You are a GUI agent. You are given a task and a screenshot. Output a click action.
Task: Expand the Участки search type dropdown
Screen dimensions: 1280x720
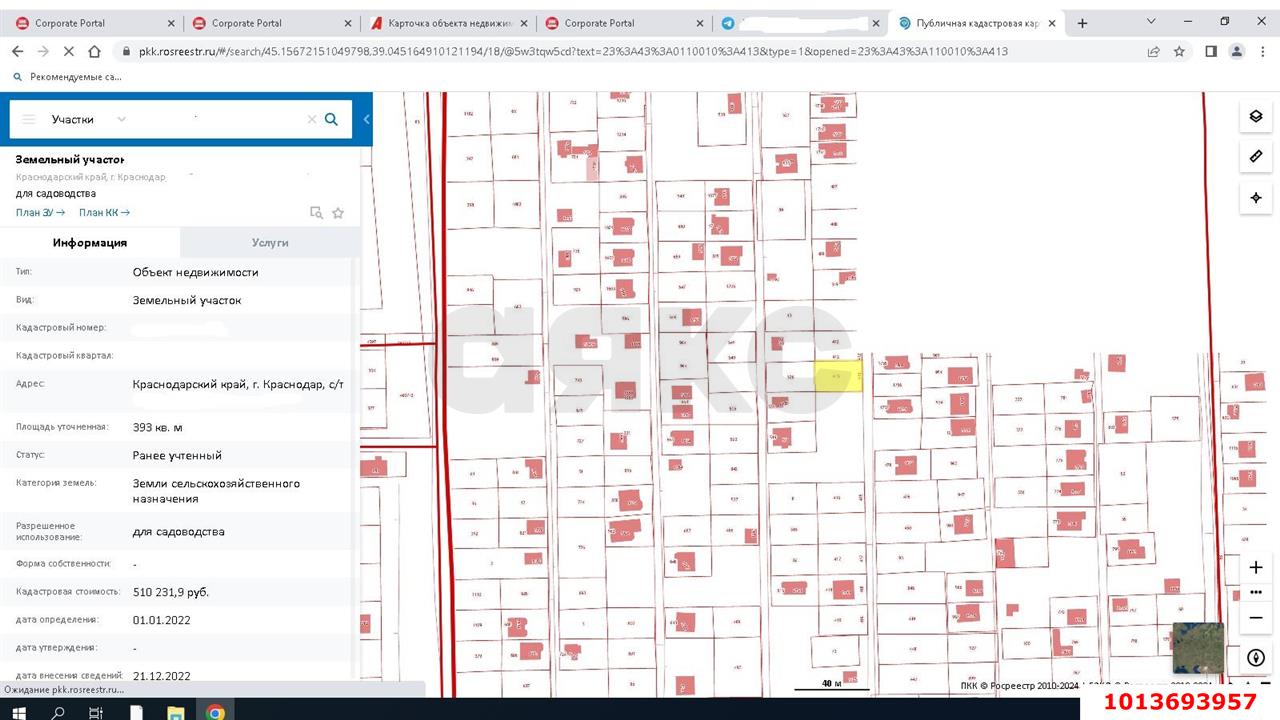tap(121, 119)
